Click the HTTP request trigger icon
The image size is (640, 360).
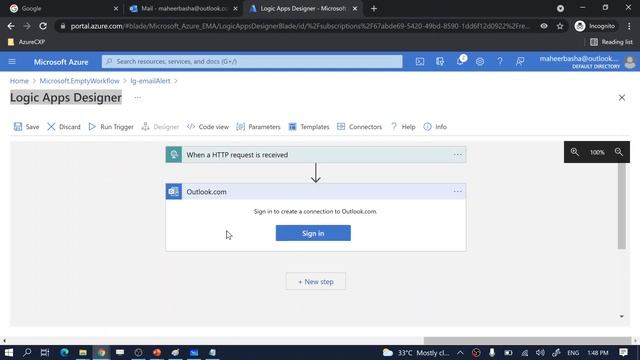tap(174, 155)
